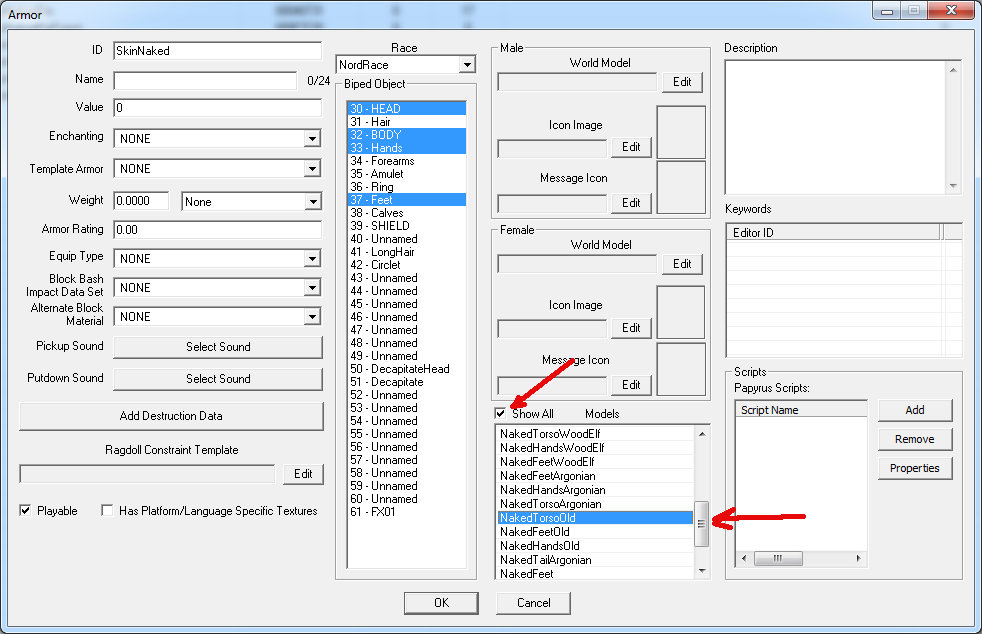Edit the Male Message Icon
This screenshot has width=982, height=634.
631,203
